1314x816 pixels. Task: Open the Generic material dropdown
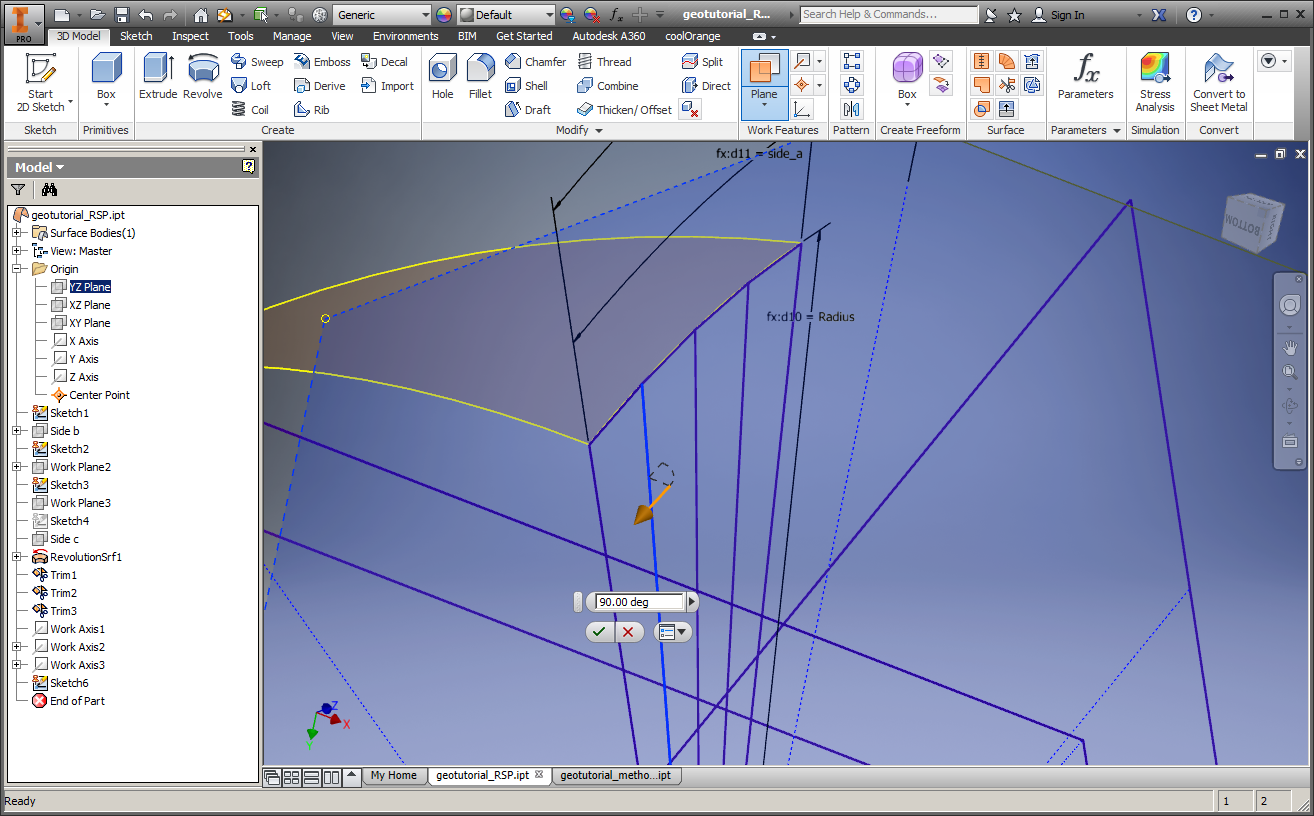pos(425,15)
